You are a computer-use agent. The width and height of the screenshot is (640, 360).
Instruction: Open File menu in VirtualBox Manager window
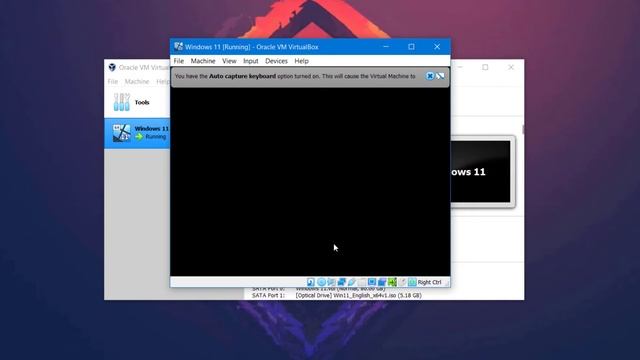pos(113,82)
